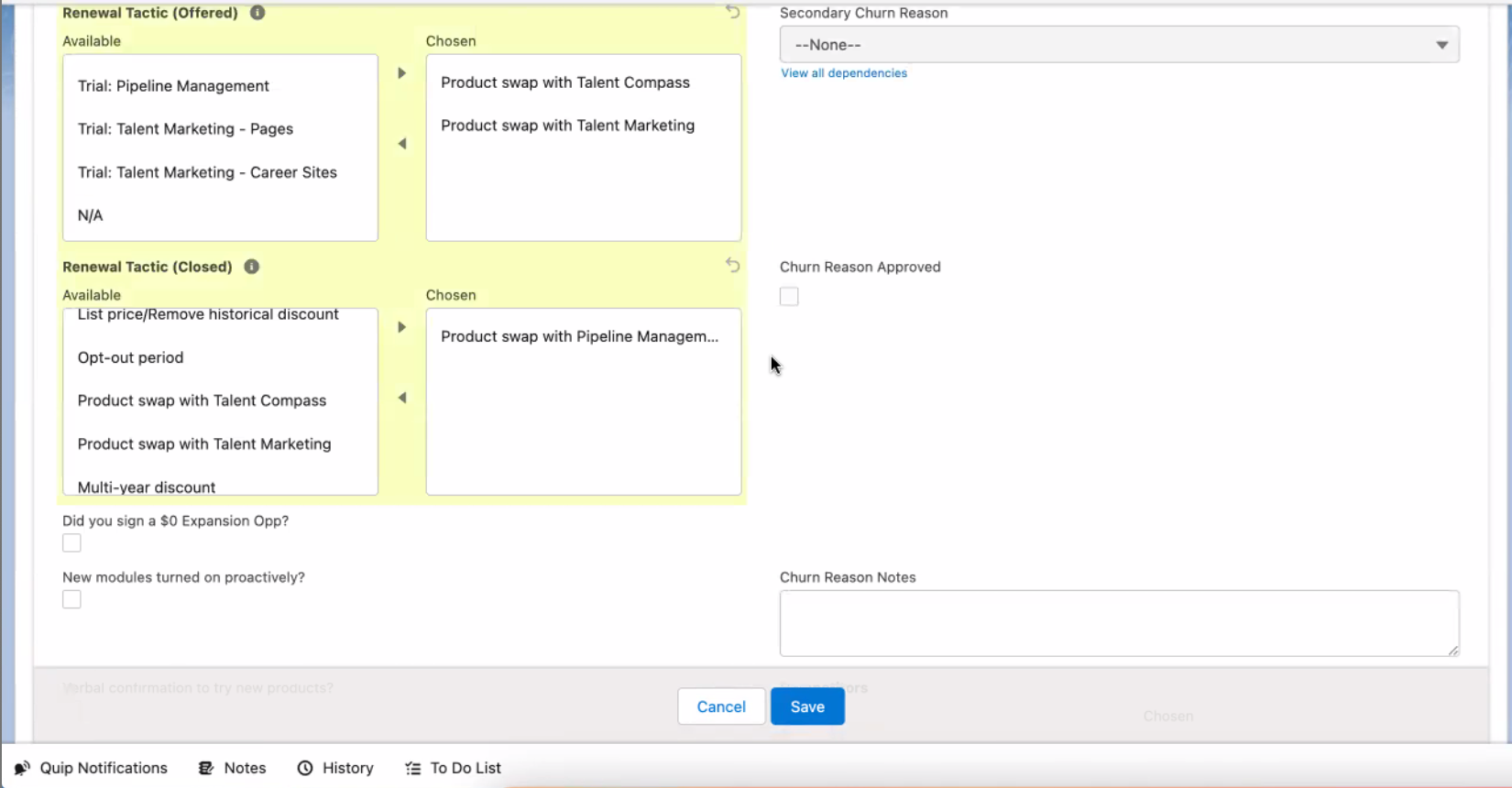The height and width of the screenshot is (788, 1512).
Task: Cancel editing the form
Action: (x=721, y=706)
